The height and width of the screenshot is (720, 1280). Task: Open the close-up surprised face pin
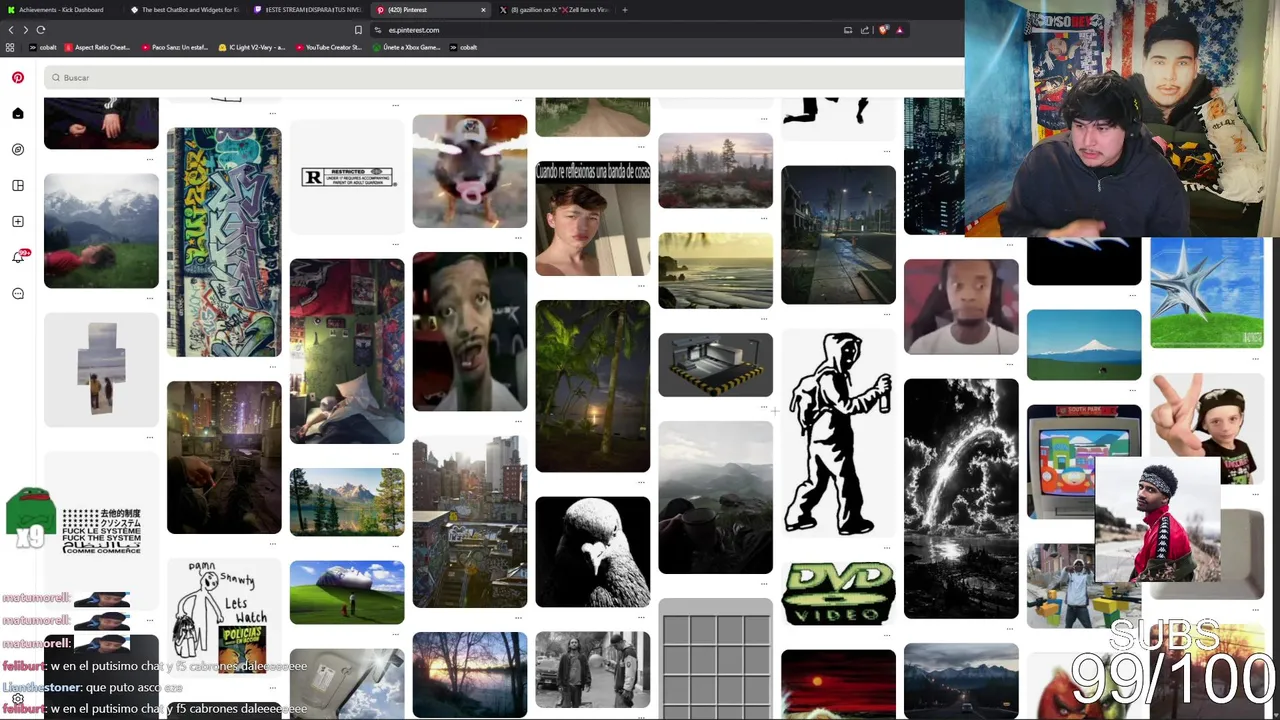[x=470, y=331]
